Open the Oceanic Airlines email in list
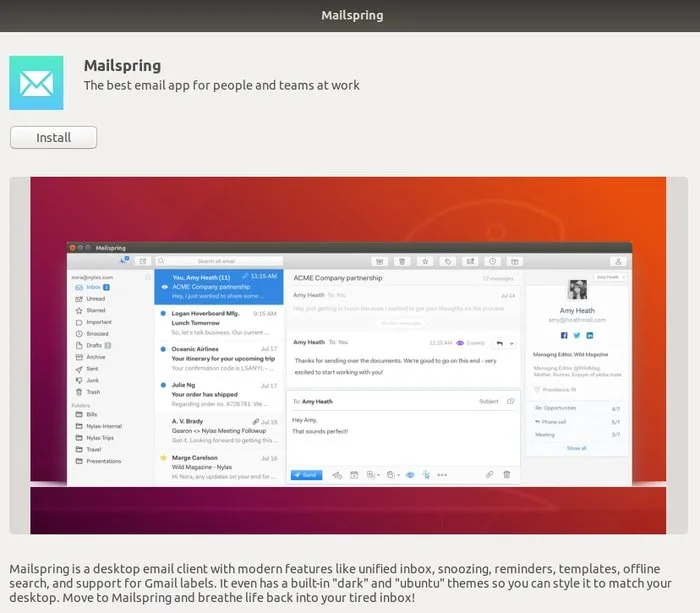 click(218, 354)
